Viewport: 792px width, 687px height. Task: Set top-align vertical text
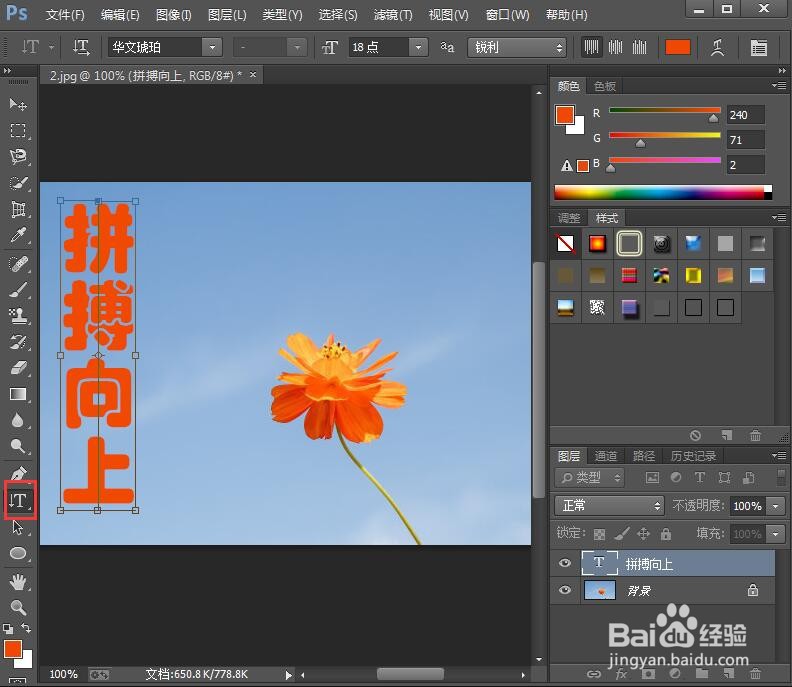591,47
